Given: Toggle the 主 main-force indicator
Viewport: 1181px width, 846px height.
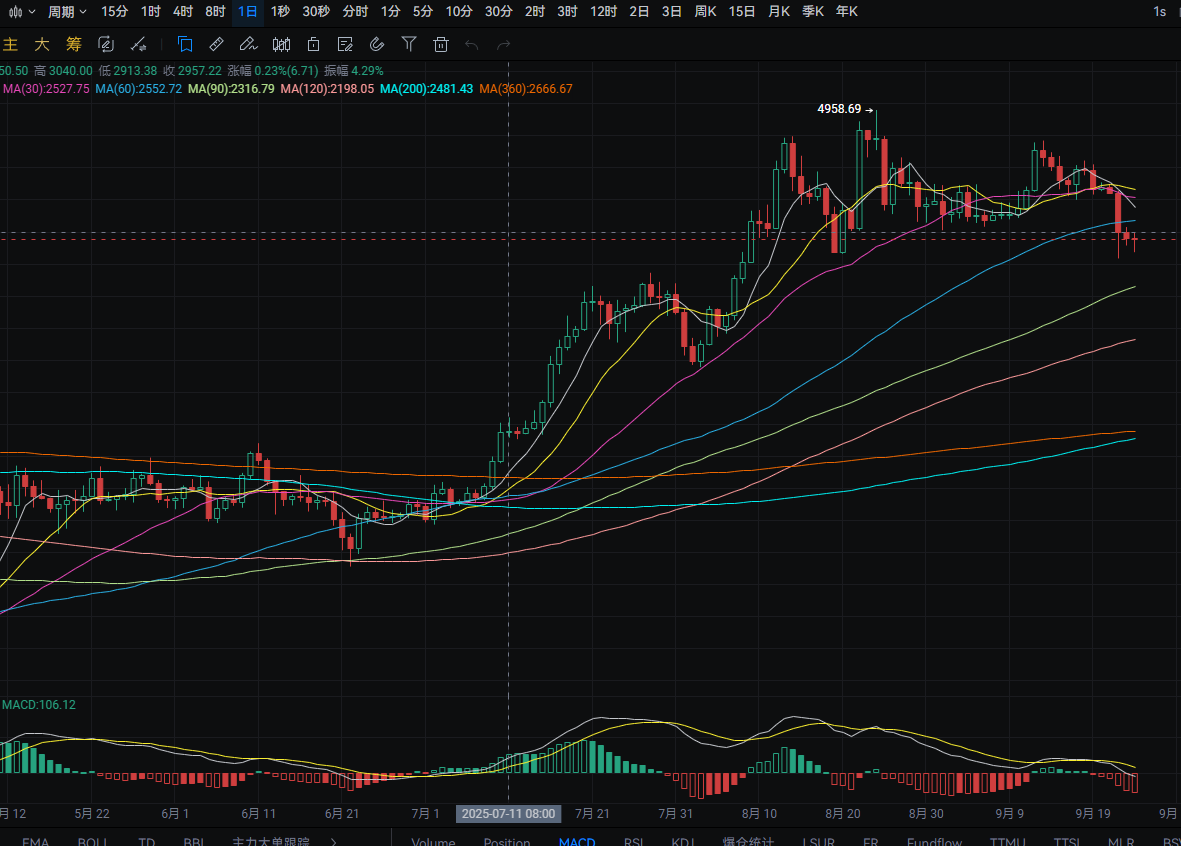Looking at the screenshot, I should [x=11, y=44].
